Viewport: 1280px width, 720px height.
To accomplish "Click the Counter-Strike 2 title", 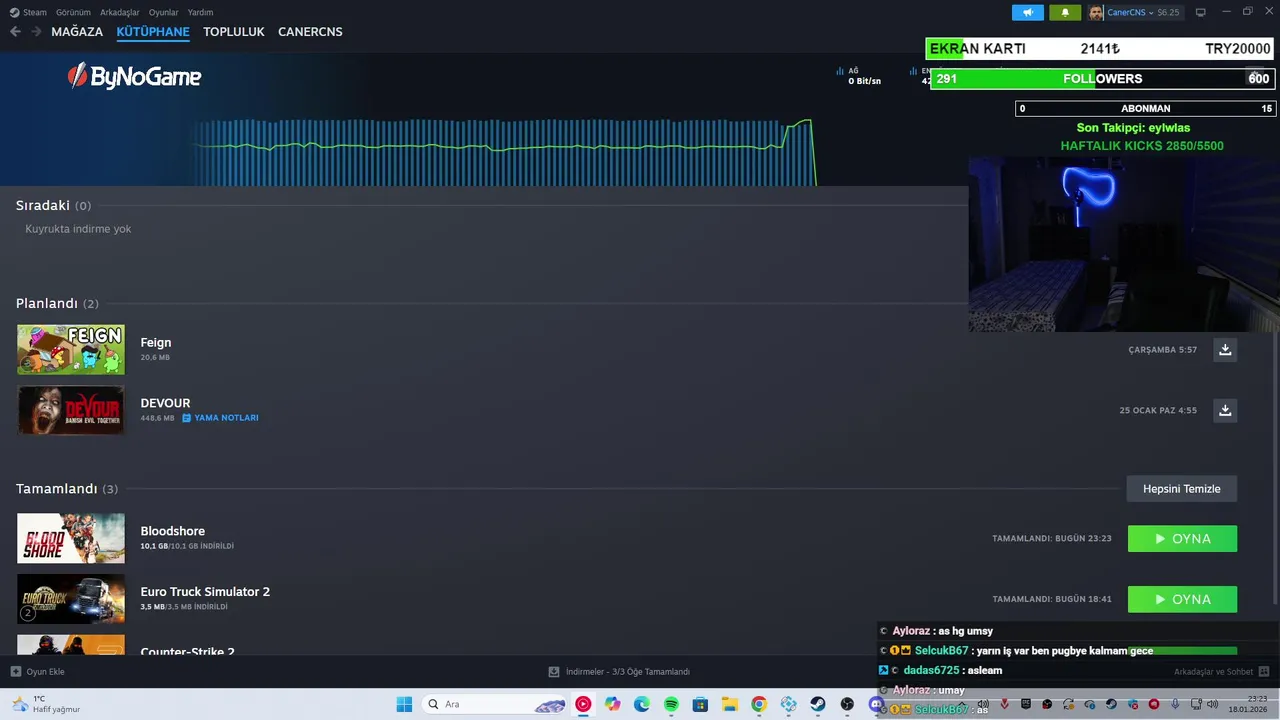I will (x=187, y=651).
